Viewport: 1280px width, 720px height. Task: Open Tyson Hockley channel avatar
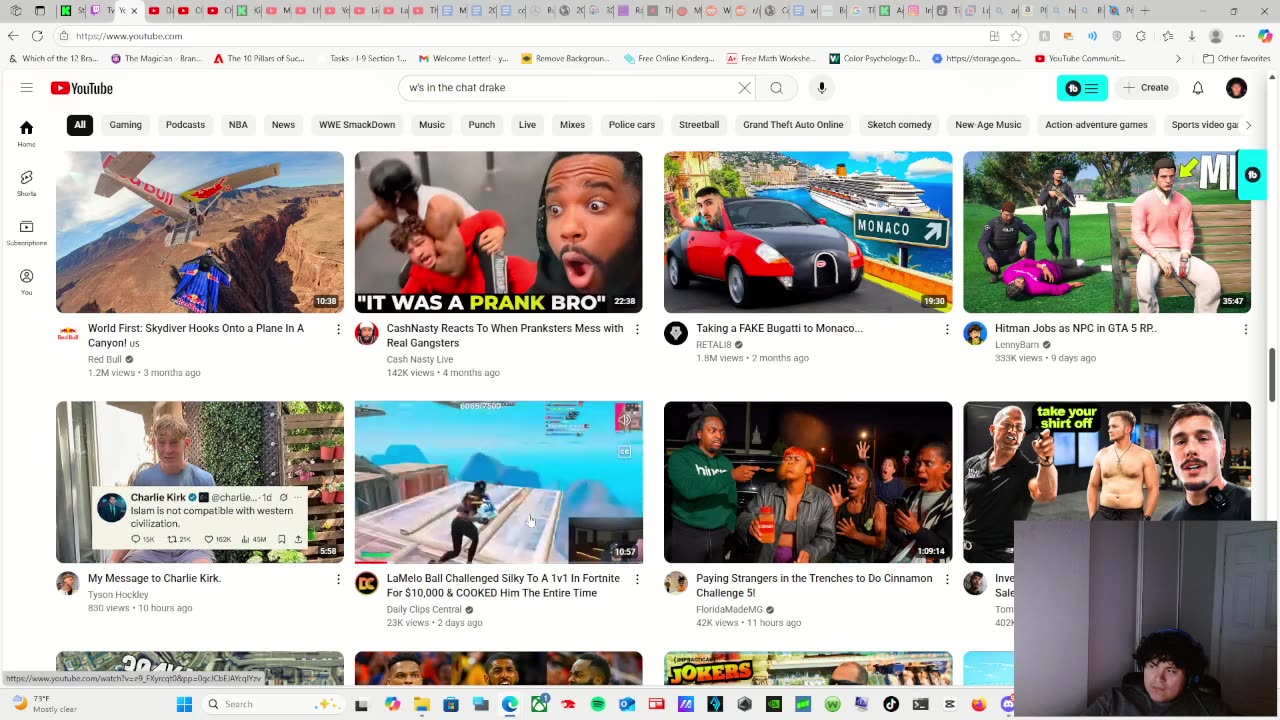68,584
